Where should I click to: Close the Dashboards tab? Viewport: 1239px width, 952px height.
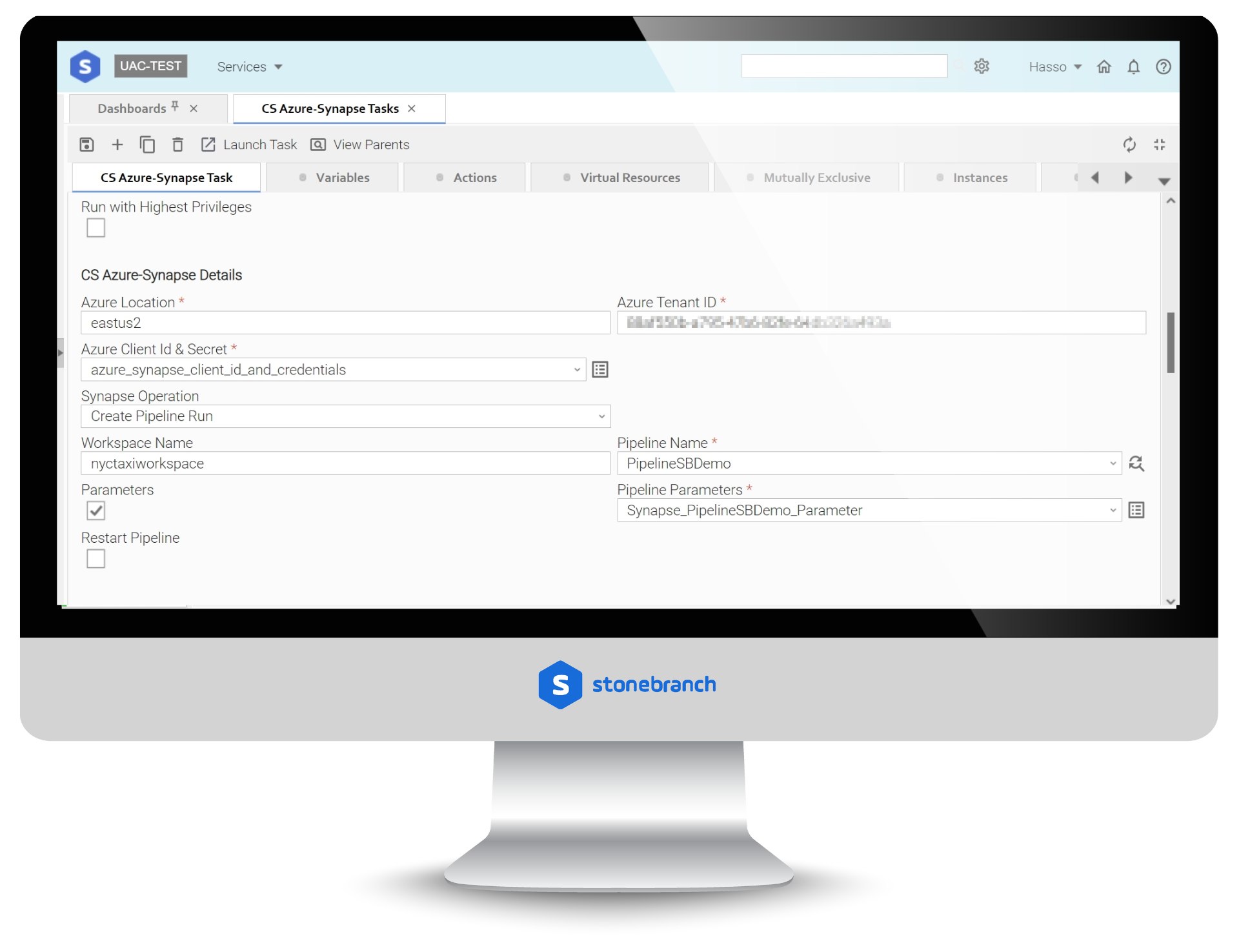click(194, 108)
